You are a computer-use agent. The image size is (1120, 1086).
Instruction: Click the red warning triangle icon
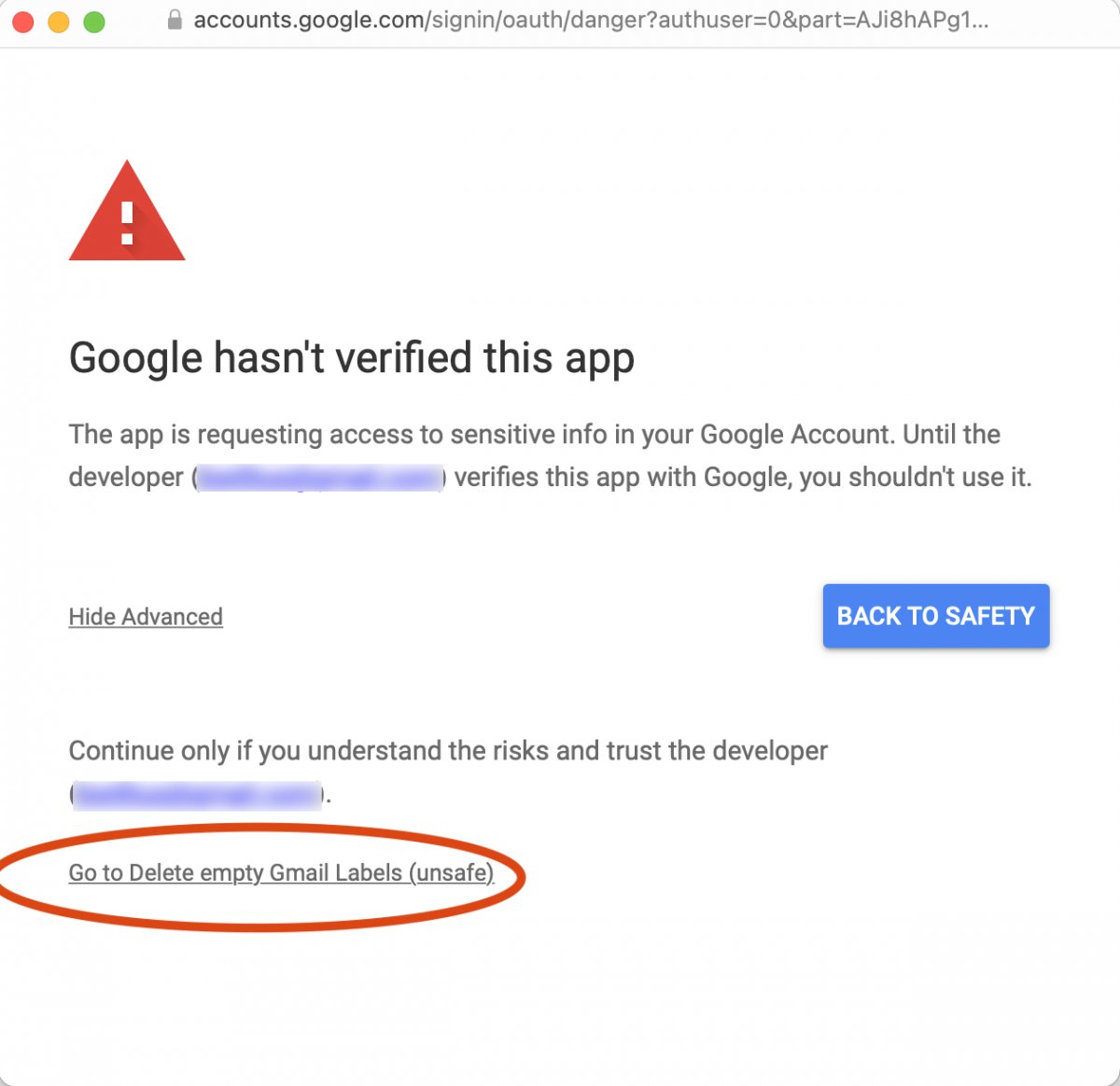[127, 211]
